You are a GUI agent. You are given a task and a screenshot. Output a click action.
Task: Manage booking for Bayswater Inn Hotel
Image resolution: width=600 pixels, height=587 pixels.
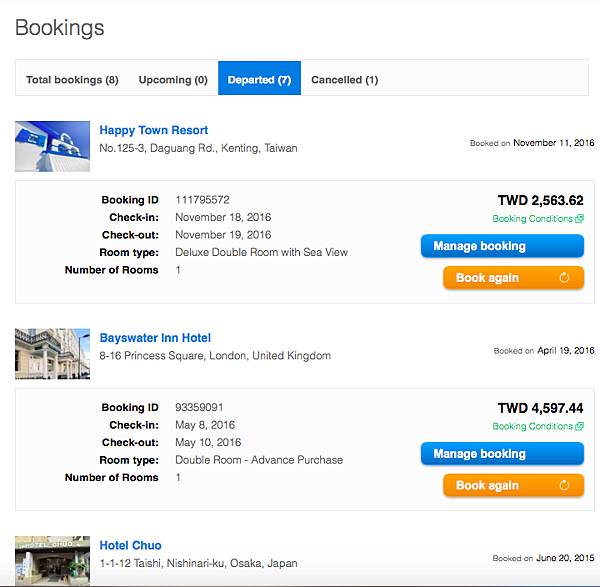coord(502,454)
